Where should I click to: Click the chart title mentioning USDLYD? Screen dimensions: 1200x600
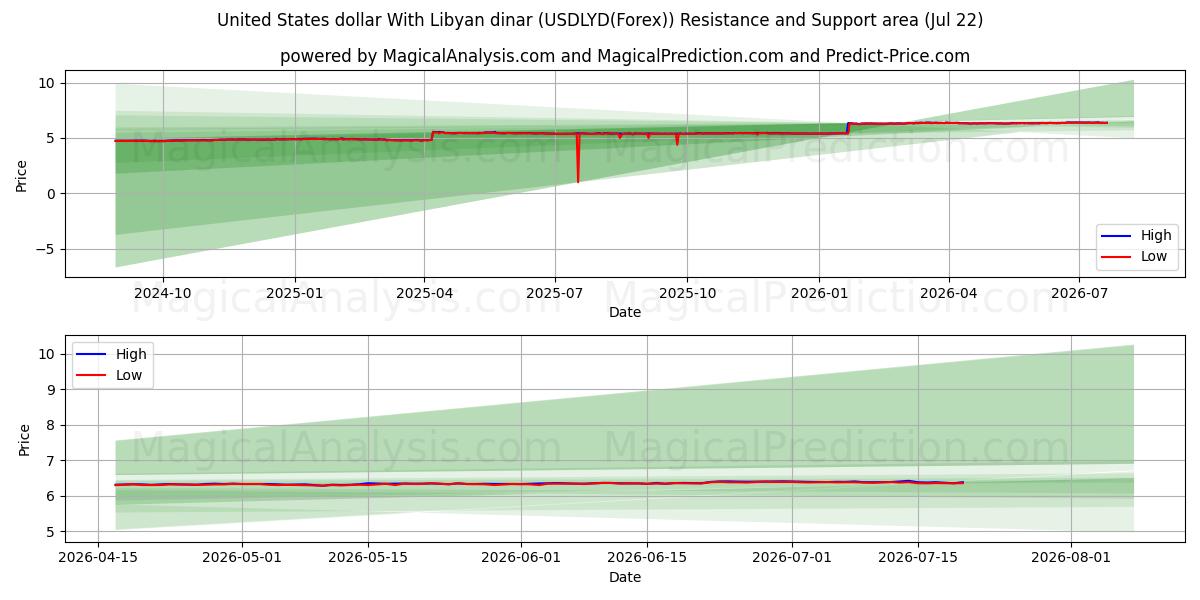pos(600,20)
